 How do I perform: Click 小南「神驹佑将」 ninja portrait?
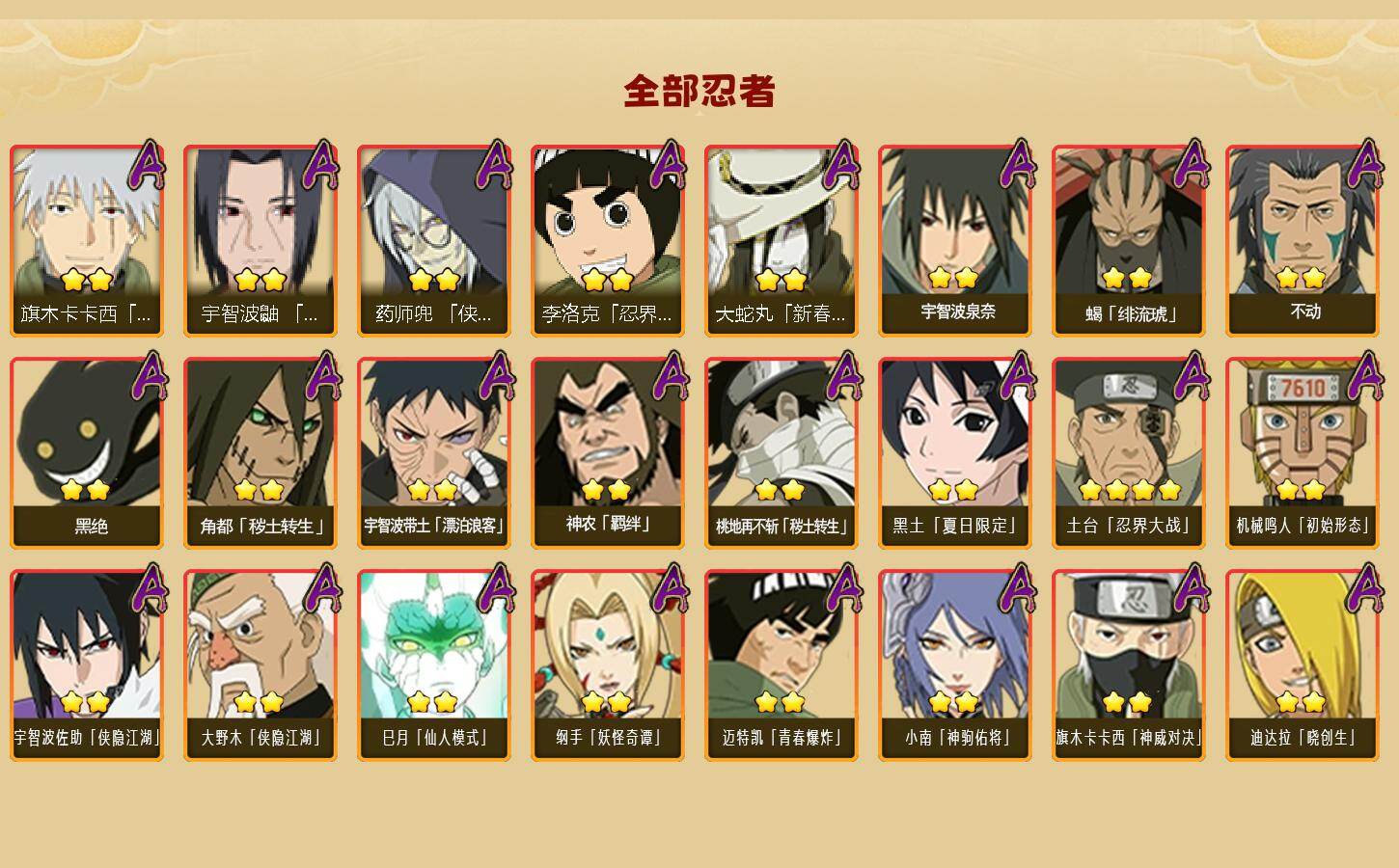coord(955,665)
